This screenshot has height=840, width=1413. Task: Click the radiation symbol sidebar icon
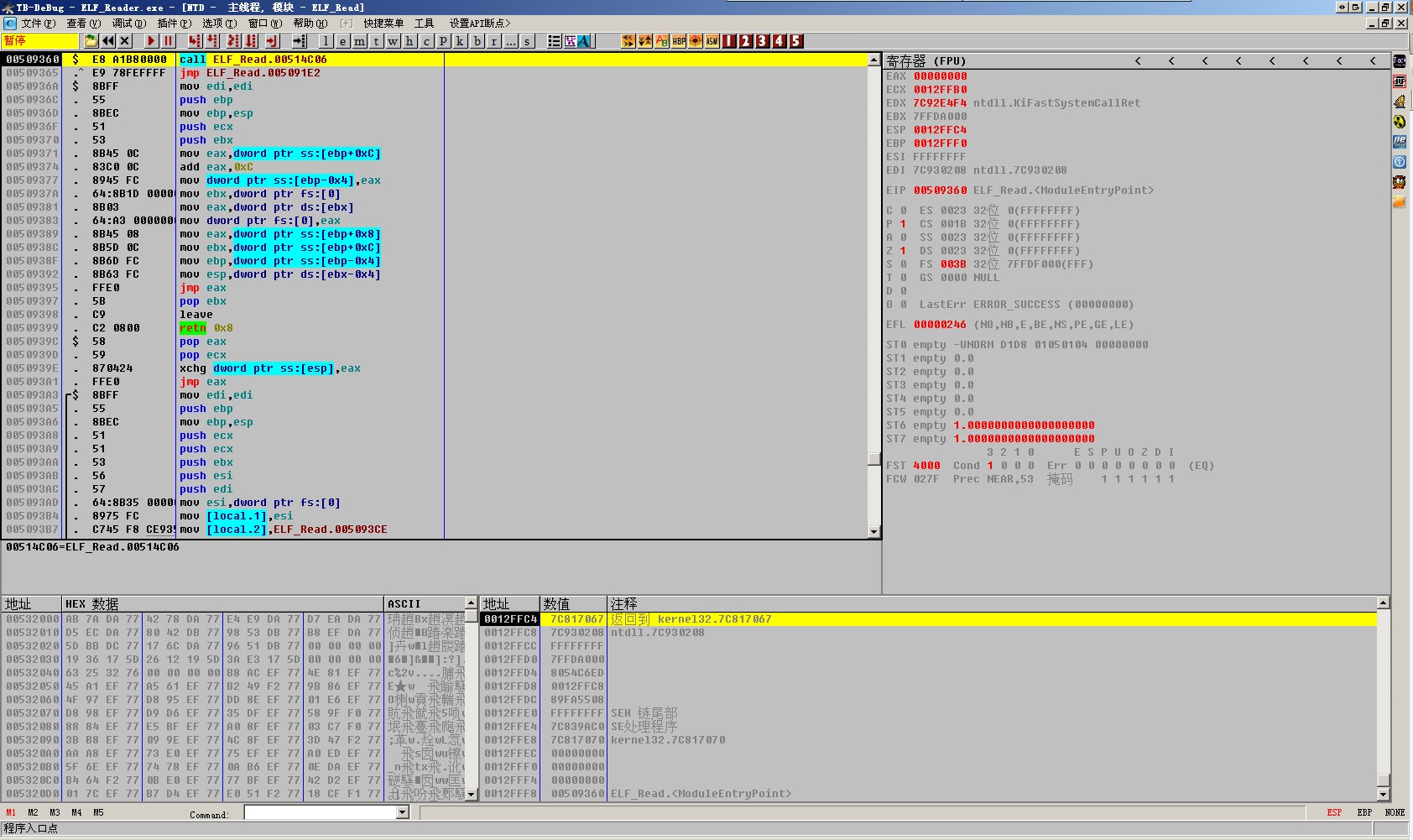pos(1400,122)
